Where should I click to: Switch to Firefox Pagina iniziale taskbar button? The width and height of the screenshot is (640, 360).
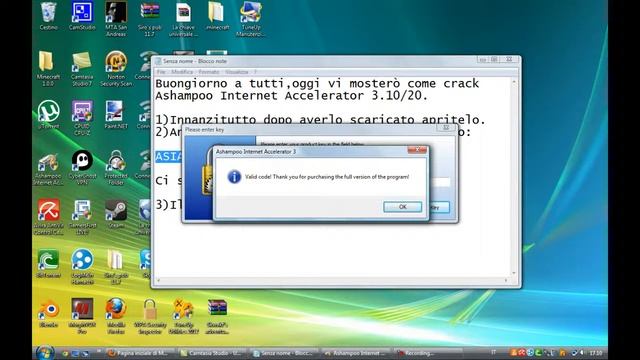tap(138, 353)
